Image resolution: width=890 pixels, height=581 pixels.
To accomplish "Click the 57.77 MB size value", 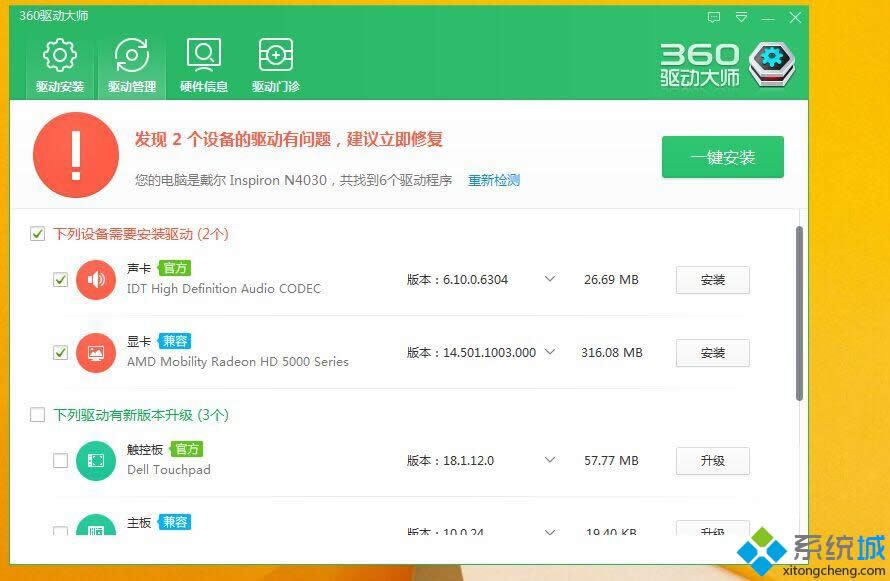I will click(611, 461).
